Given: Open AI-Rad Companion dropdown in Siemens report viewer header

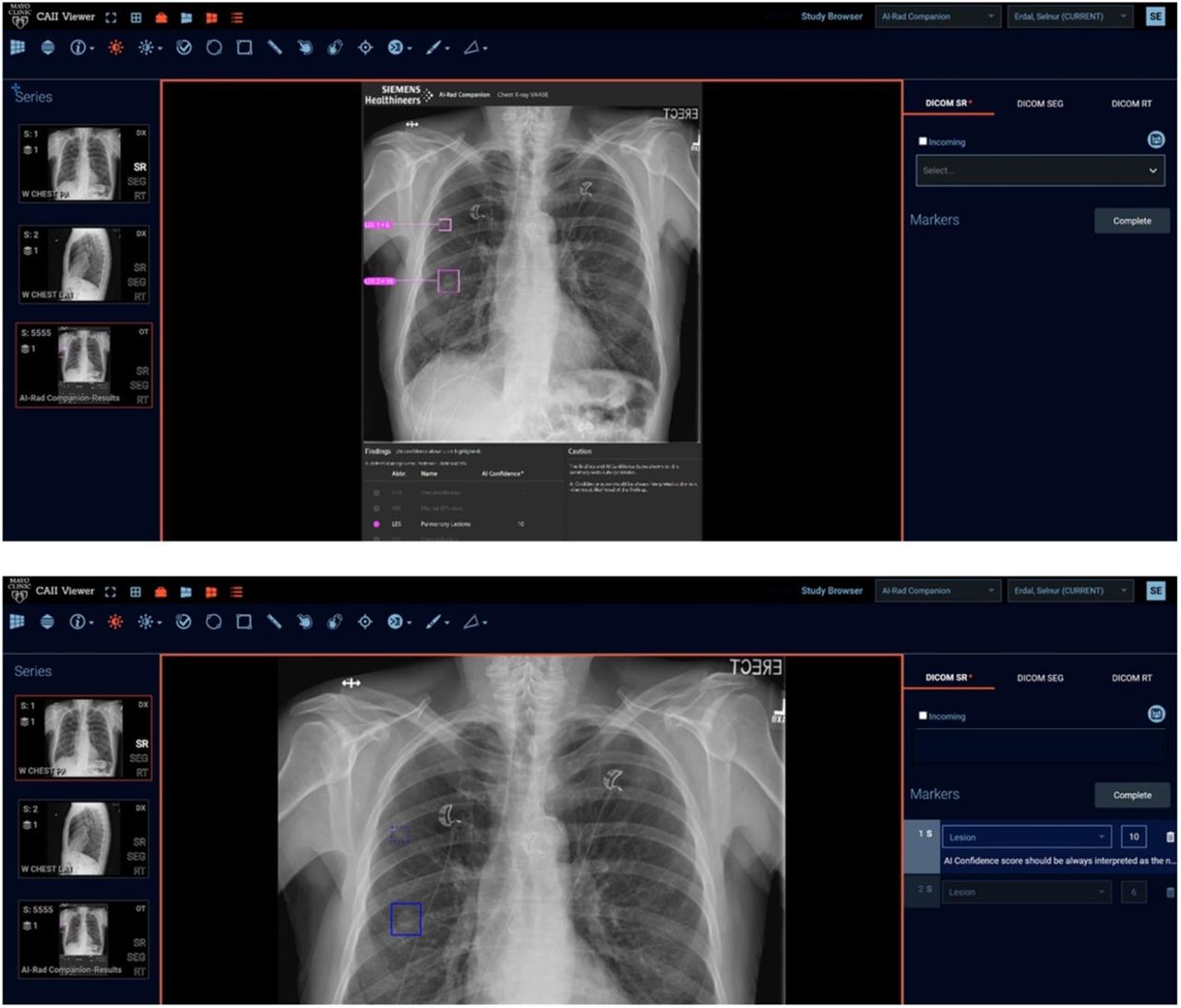Looking at the screenshot, I should [x=937, y=17].
